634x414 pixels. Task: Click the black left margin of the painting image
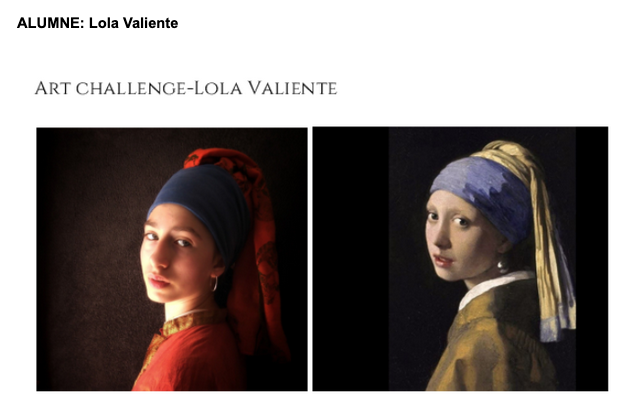tap(351, 259)
